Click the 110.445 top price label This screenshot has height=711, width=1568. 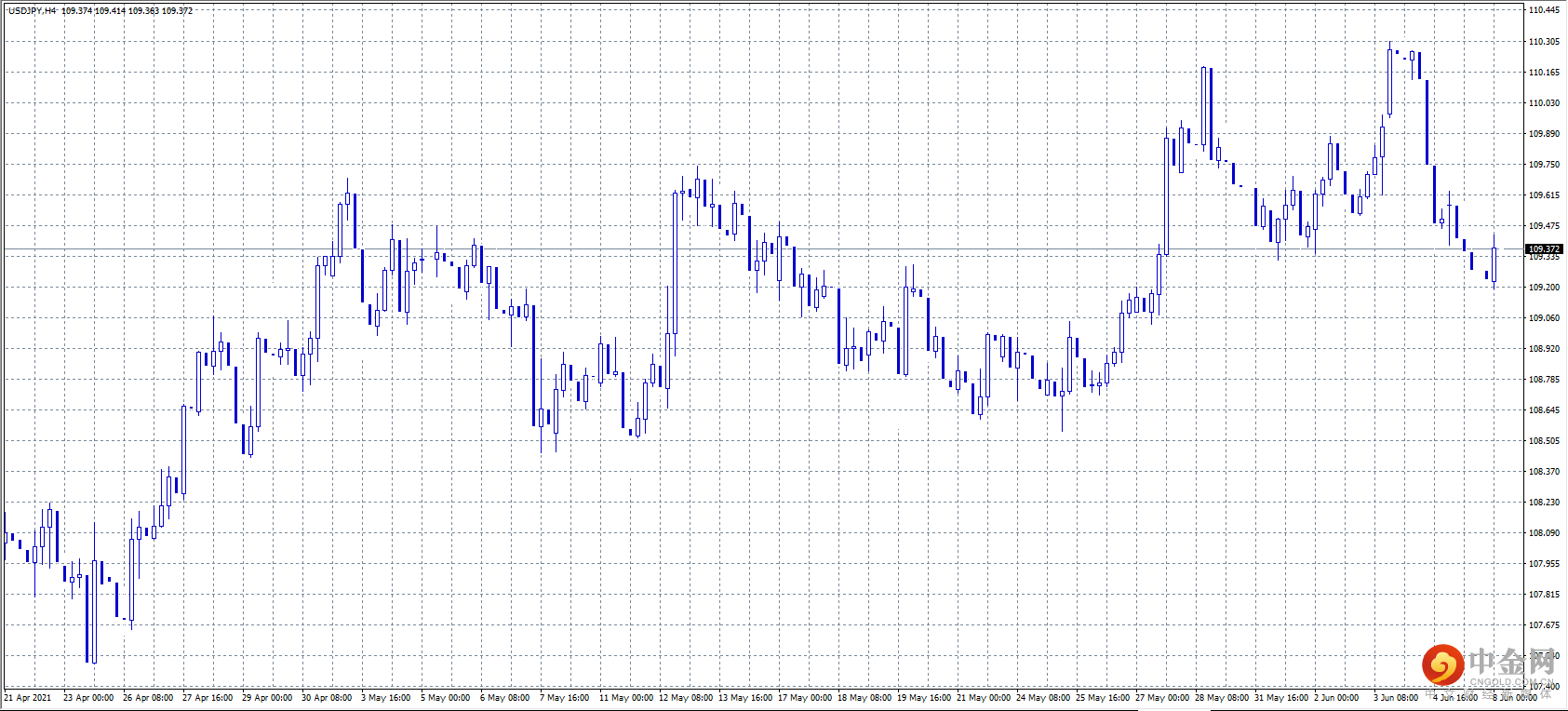(1544, 10)
